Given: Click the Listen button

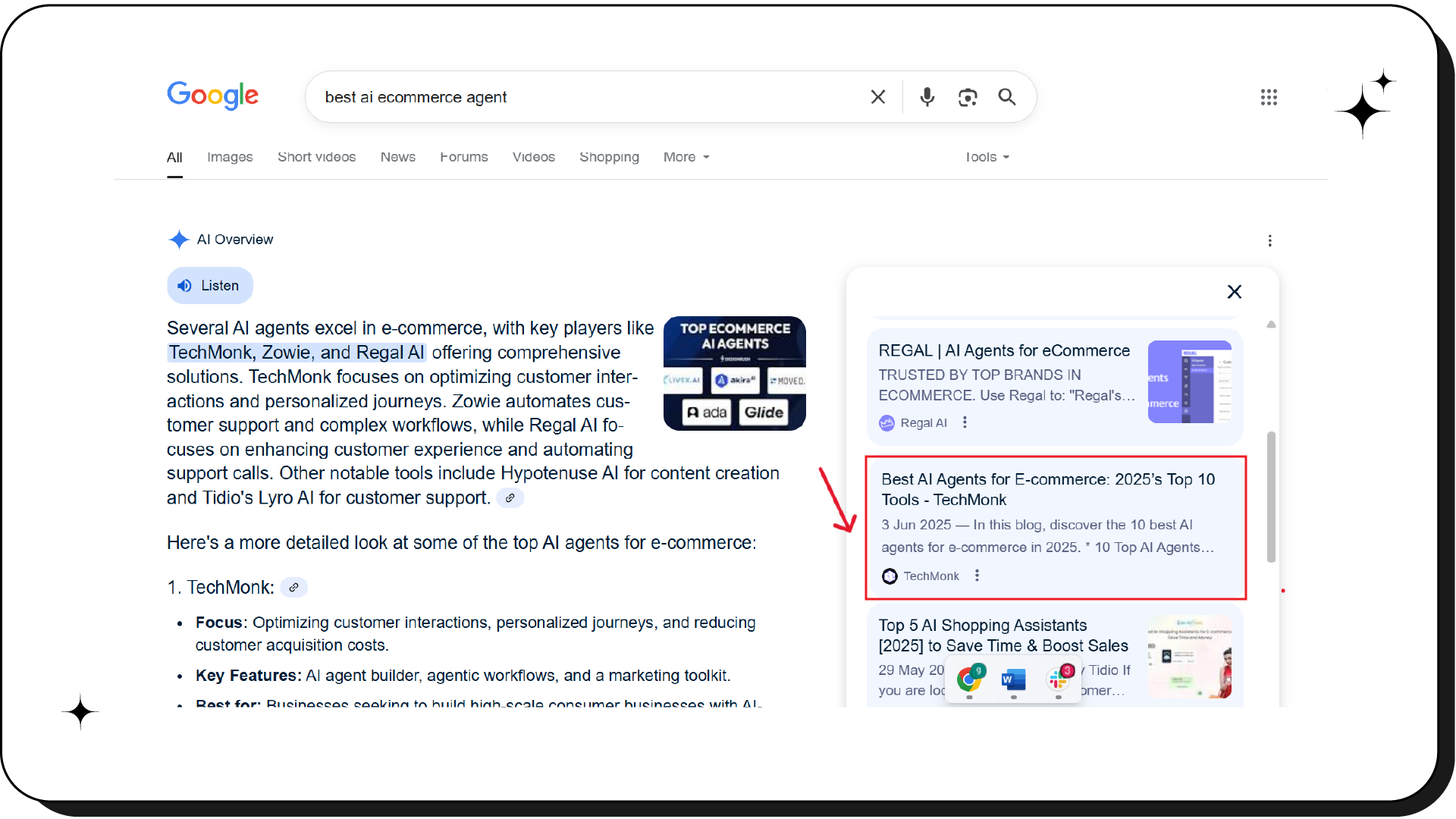Looking at the screenshot, I should 210,286.
